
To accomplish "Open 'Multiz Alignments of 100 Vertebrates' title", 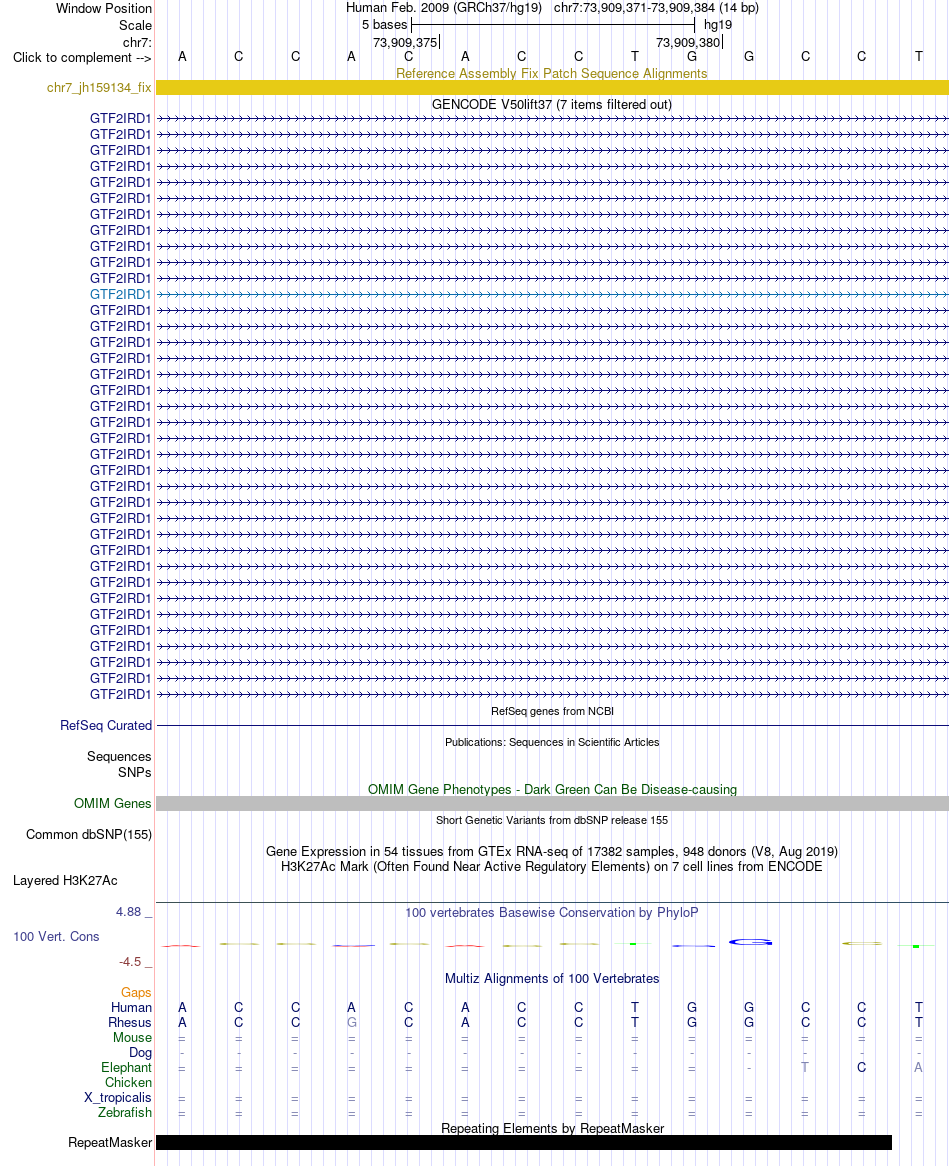I will [x=552, y=979].
